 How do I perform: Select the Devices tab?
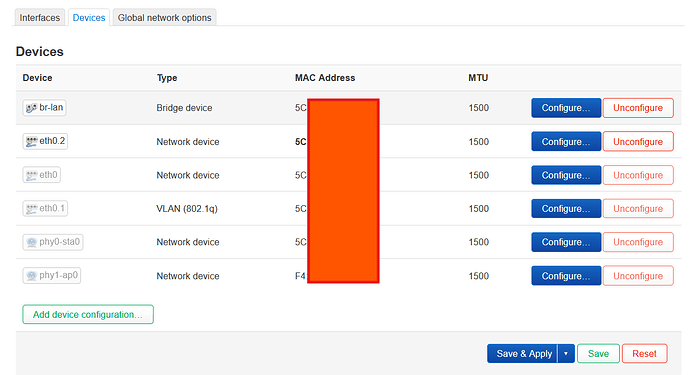(x=89, y=18)
